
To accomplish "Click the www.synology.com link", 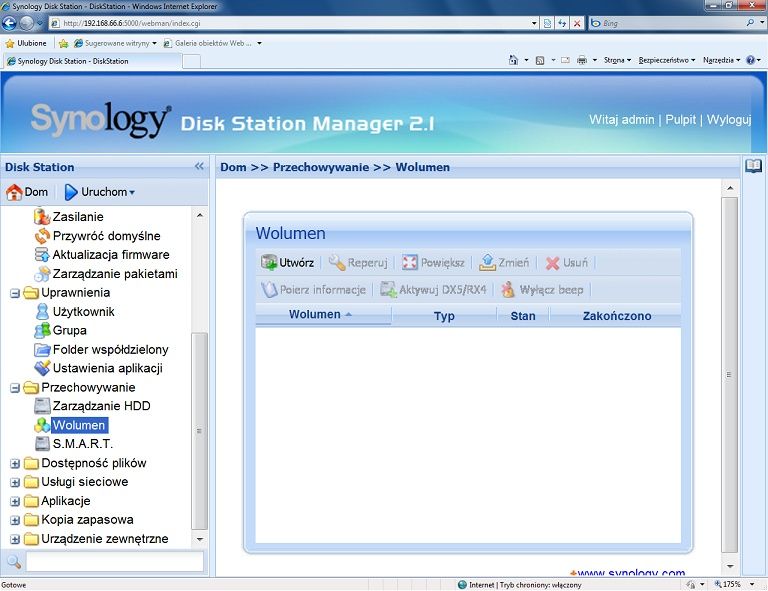I will pyautogui.click(x=631, y=573).
